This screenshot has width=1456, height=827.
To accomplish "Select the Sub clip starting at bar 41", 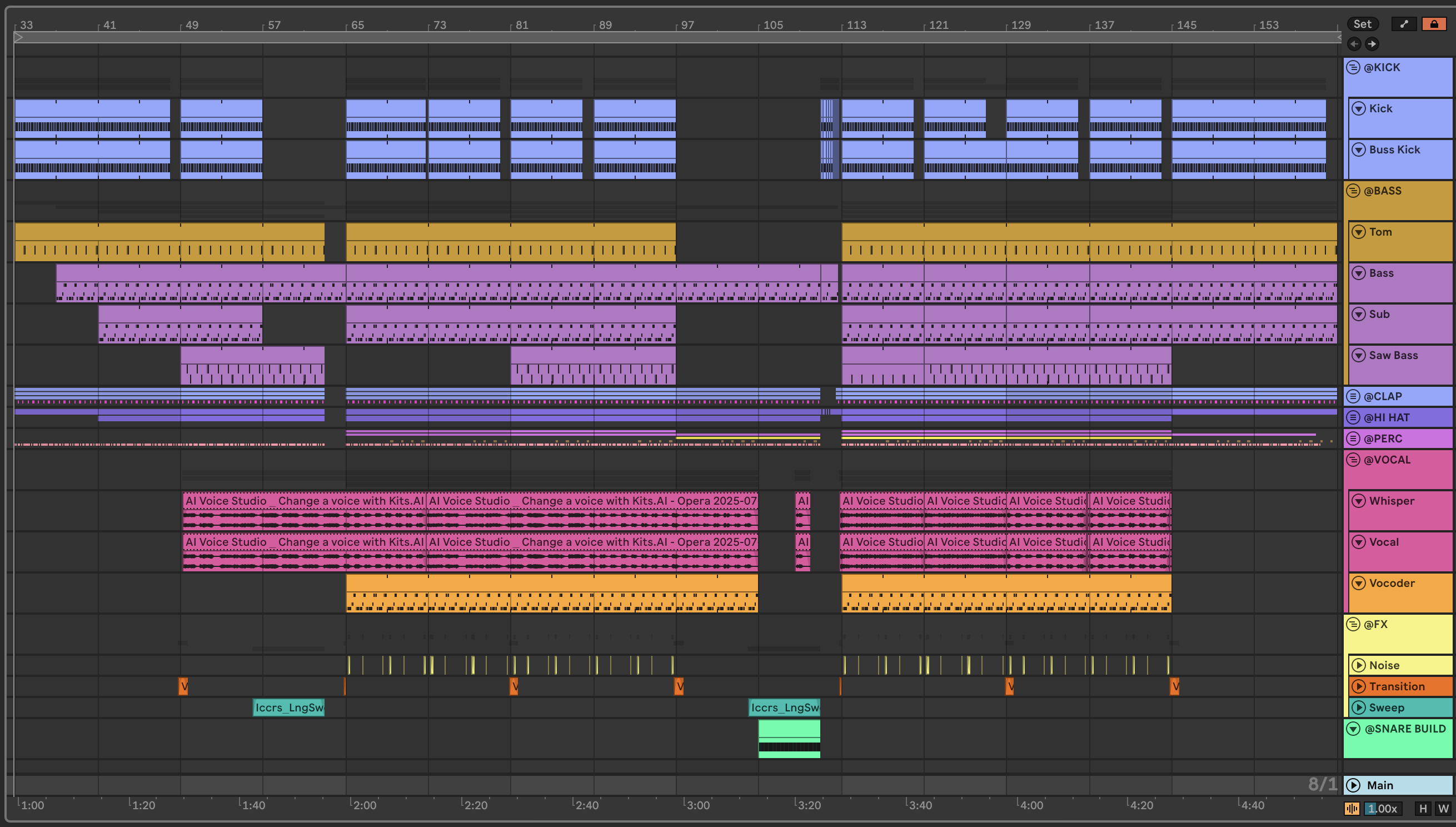I will point(180,325).
